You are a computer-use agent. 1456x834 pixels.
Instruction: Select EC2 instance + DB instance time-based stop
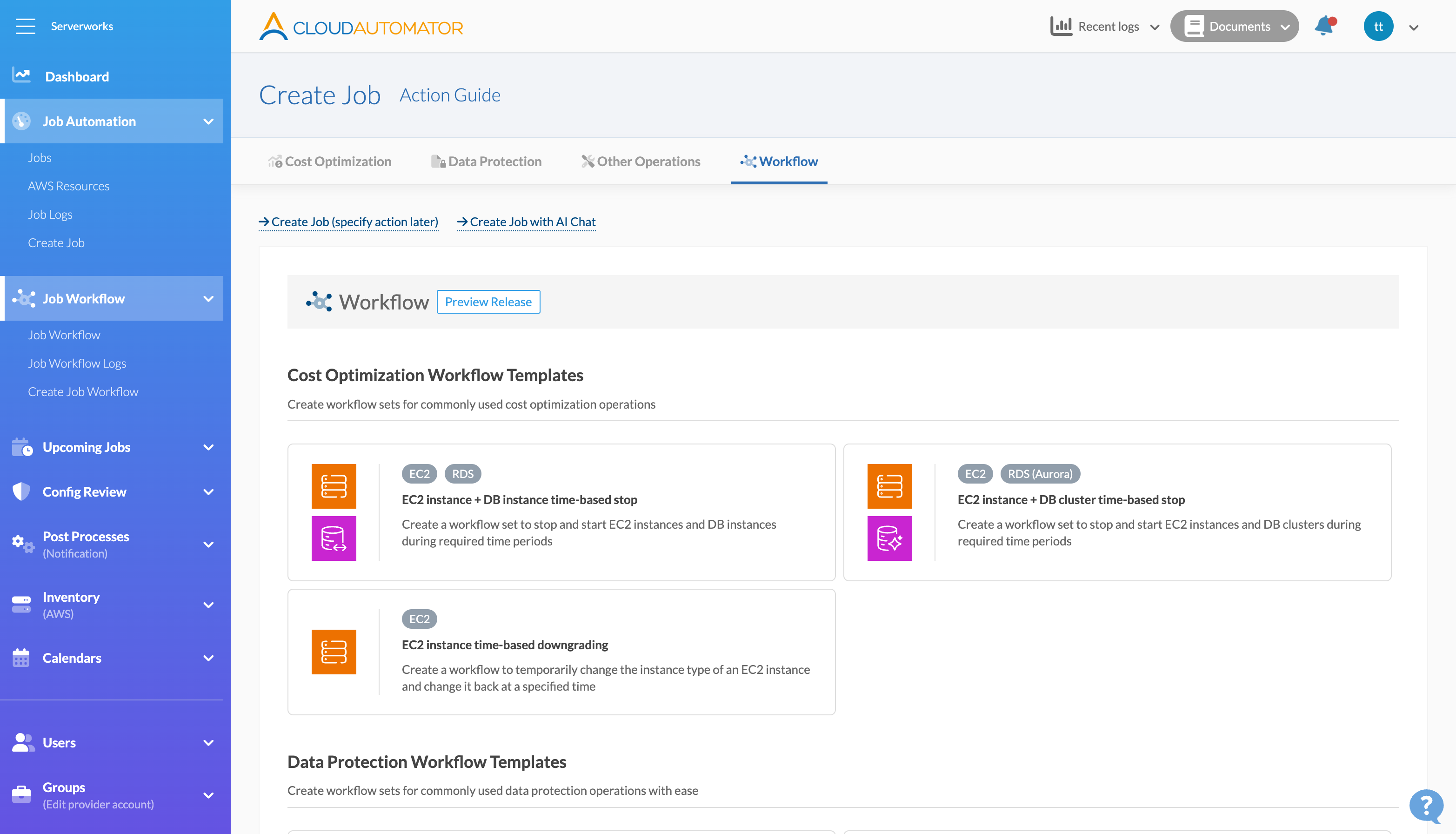point(561,512)
